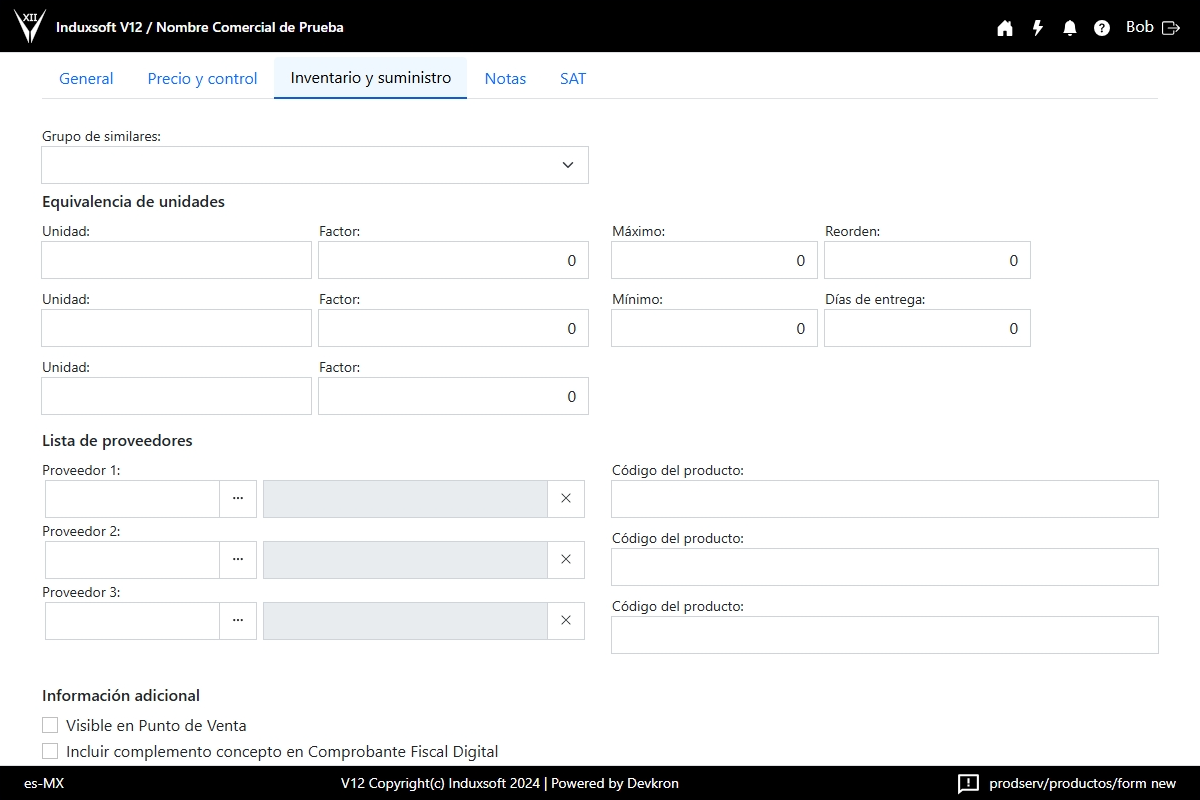This screenshot has width=1200, height=800.
Task: Open the lightning bolt quick actions icon
Action: pyautogui.click(x=1038, y=28)
